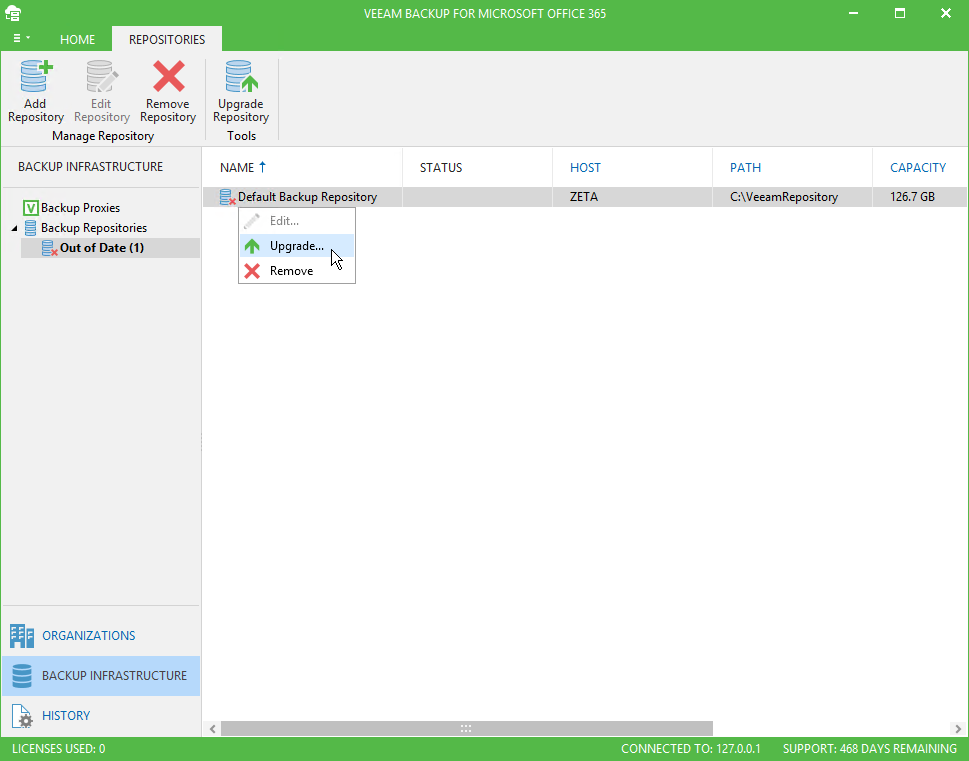Image resolution: width=969 pixels, height=761 pixels.
Task: Open the ORGANIZATIONS view
Action: click(101, 636)
